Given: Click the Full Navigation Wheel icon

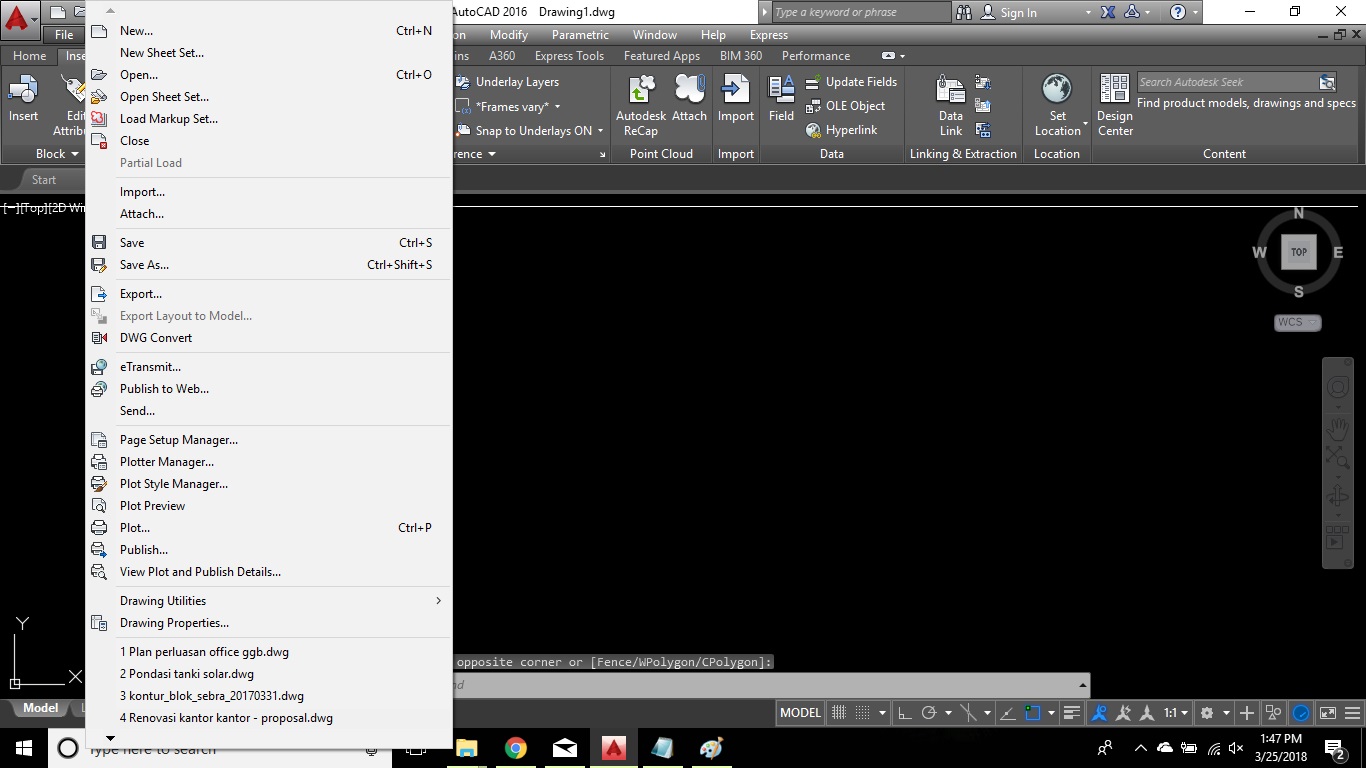Looking at the screenshot, I should (1338, 388).
